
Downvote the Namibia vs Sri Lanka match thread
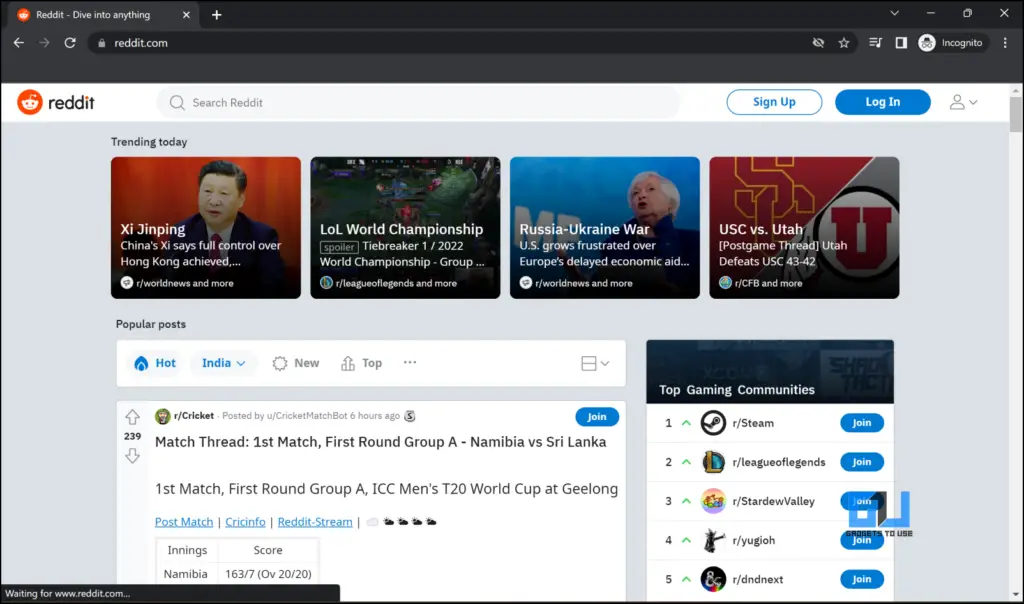[132, 455]
